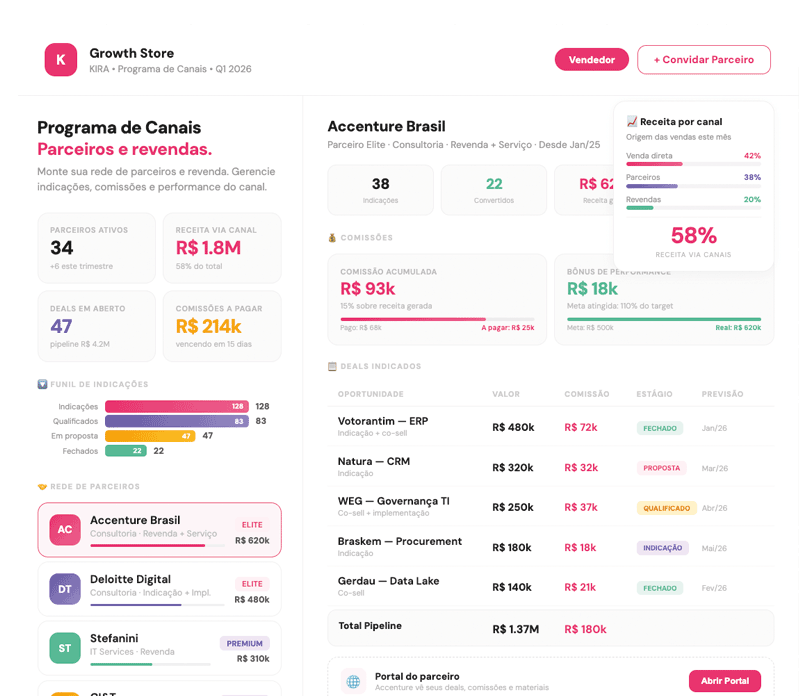This screenshot has height=696, width=810.
Task: Click the pink K logo icon
Action: pos(60,60)
